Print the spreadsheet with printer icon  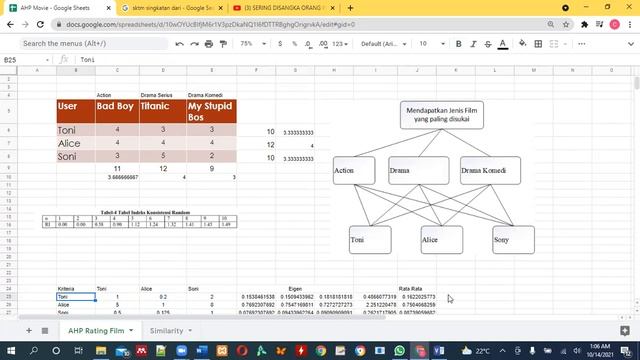209,44
